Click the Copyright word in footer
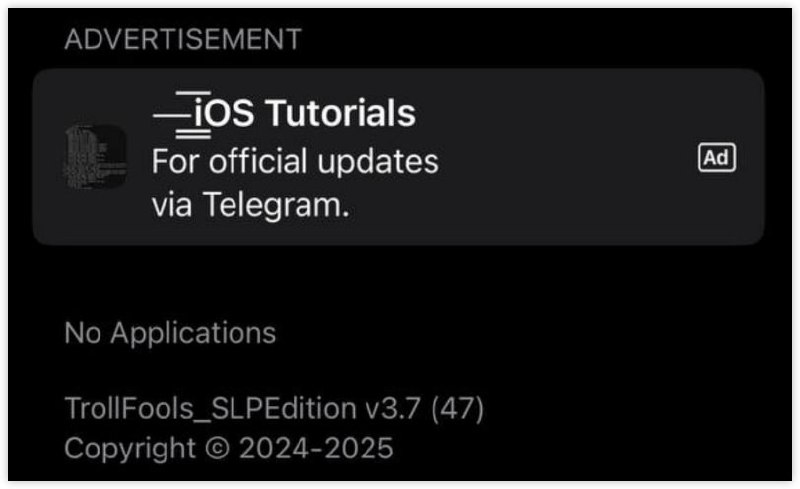Image resolution: width=800 pixels, height=489 pixels. pyautogui.click(x=130, y=449)
